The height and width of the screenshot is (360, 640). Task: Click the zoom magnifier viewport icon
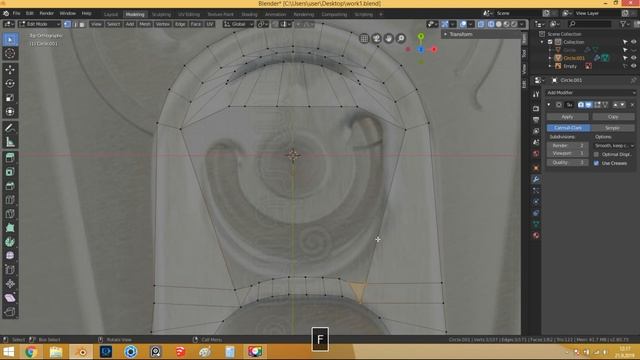pyautogui.click(x=401, y=38)
